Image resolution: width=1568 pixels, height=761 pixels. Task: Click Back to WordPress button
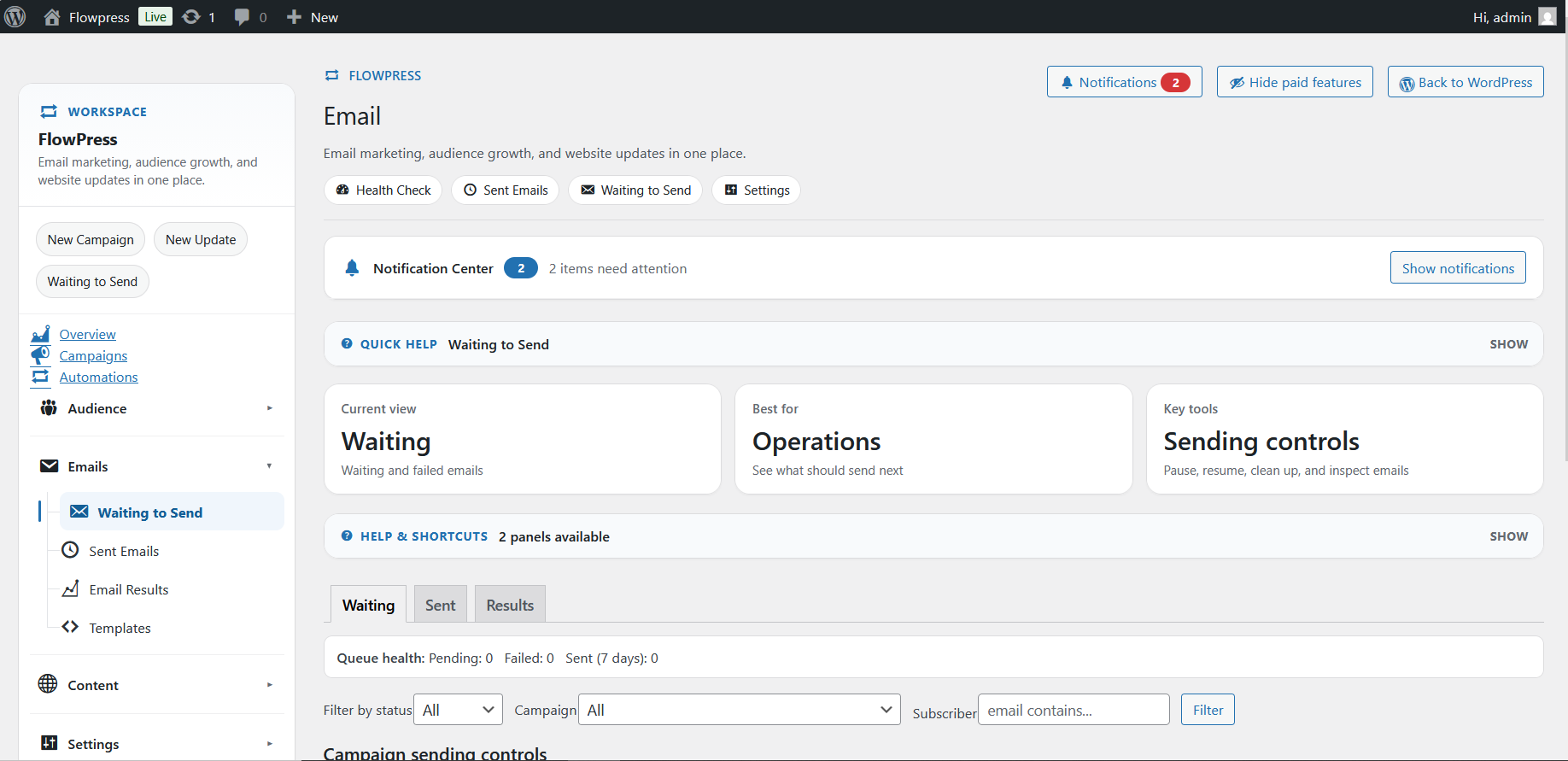click(1466, 82)
